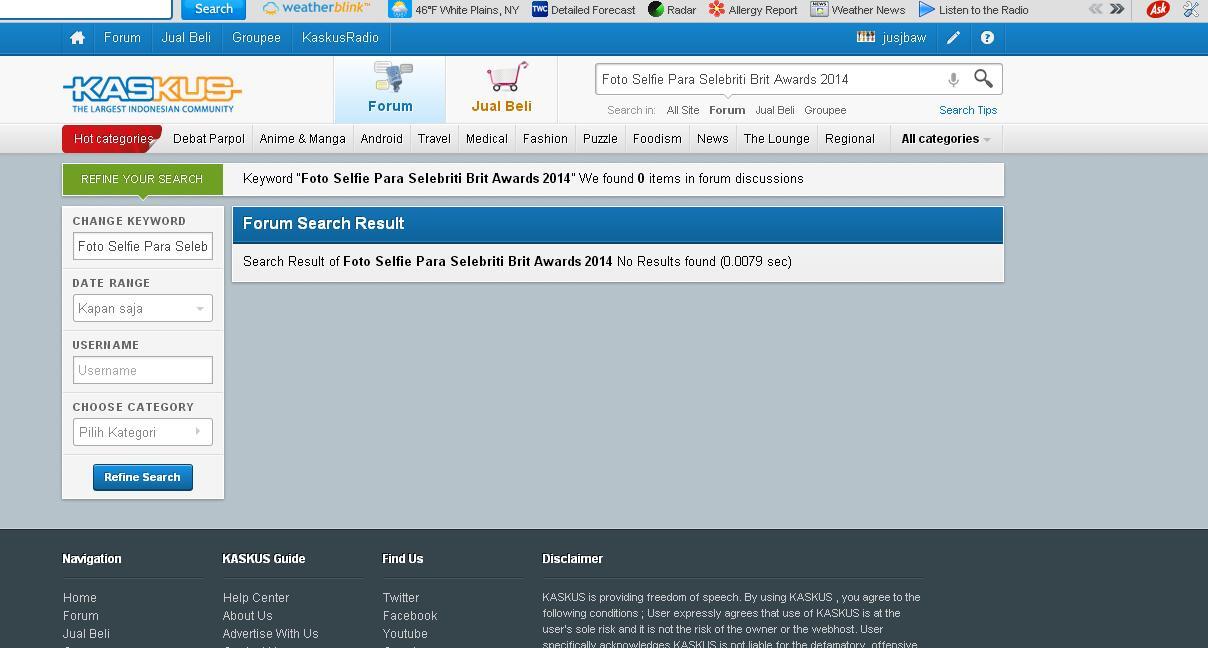1208x648 pixels.
Task: Open the Help Center footer link
Action: [256, 598]
